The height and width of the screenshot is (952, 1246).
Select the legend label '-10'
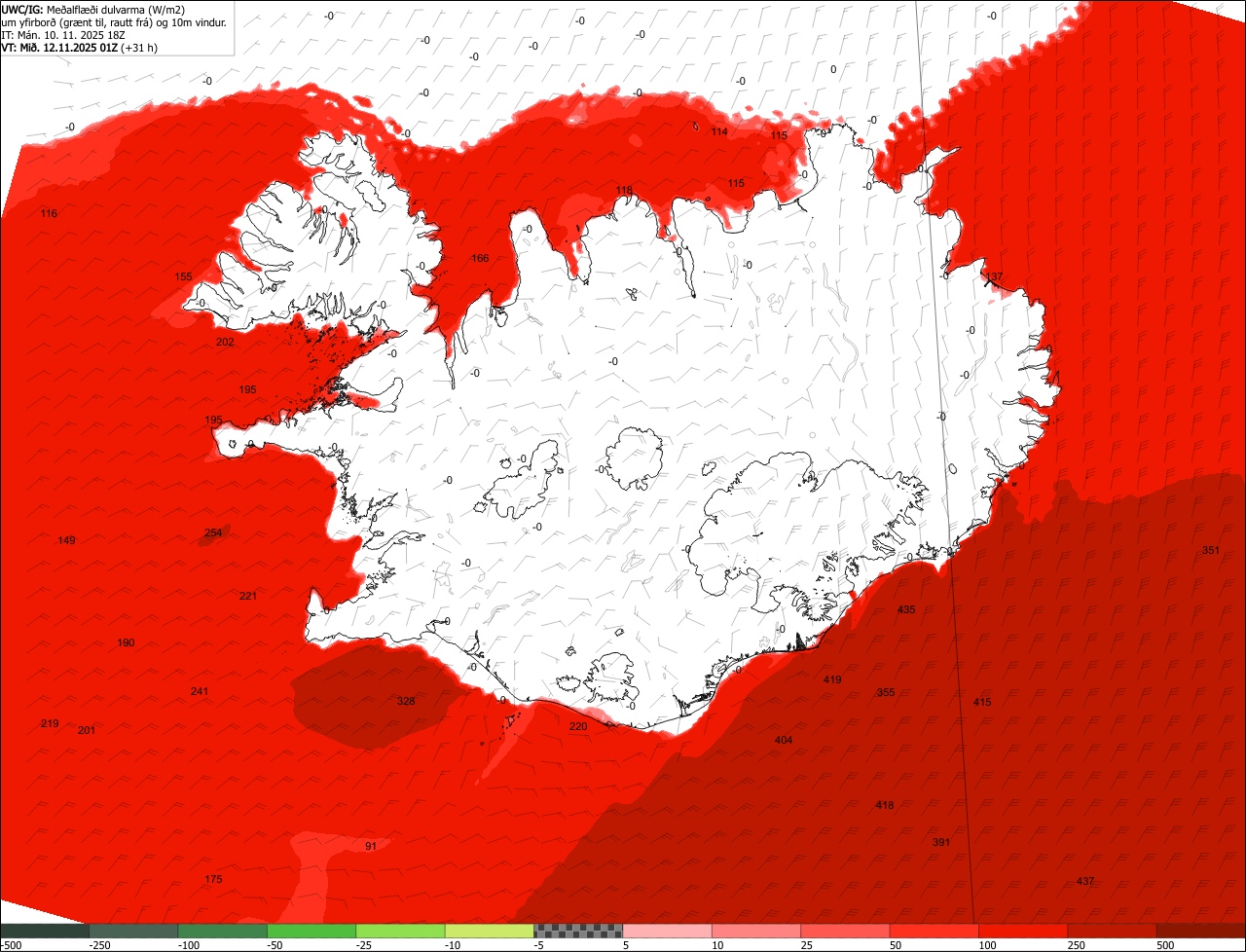(453, 945)
